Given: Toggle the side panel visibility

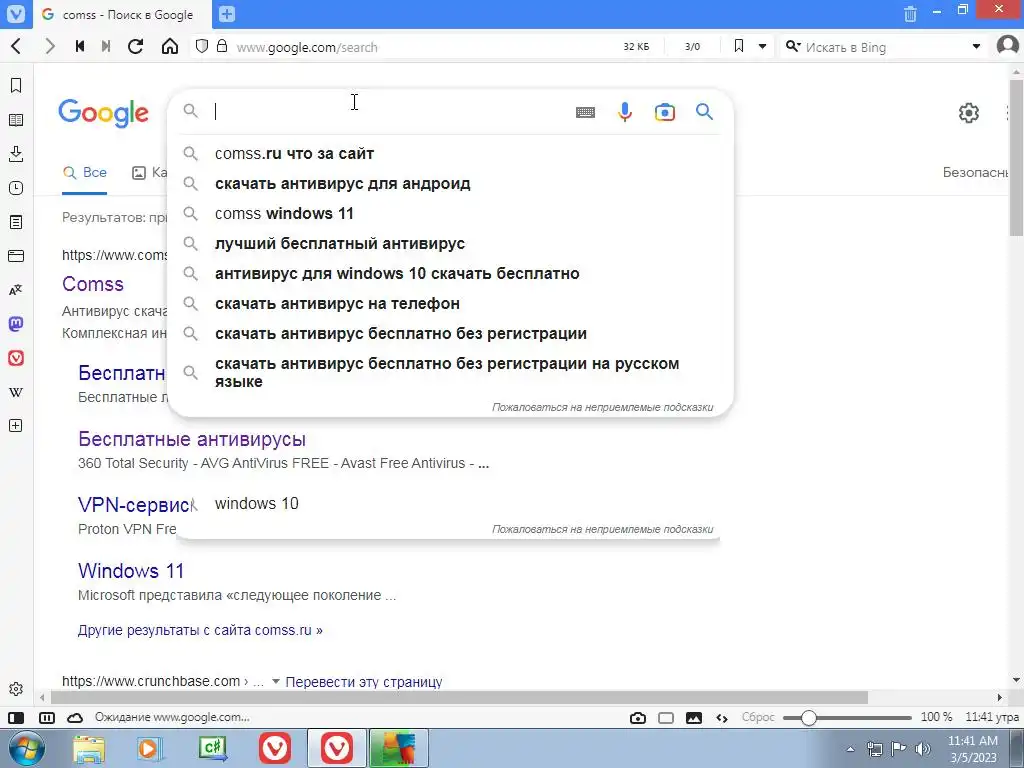Looking at the screenshot, I should 16,718.
